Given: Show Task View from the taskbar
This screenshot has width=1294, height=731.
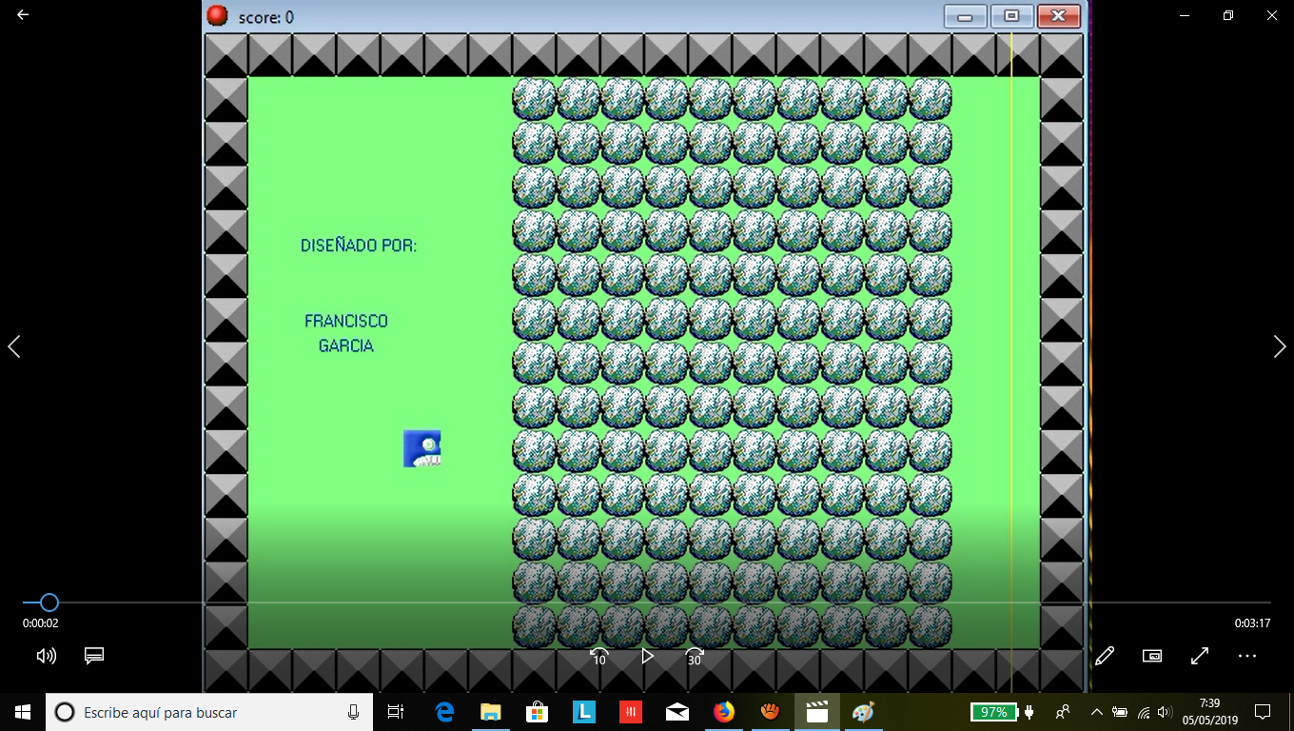Looking at the screenshot, I should coord(395,712).
